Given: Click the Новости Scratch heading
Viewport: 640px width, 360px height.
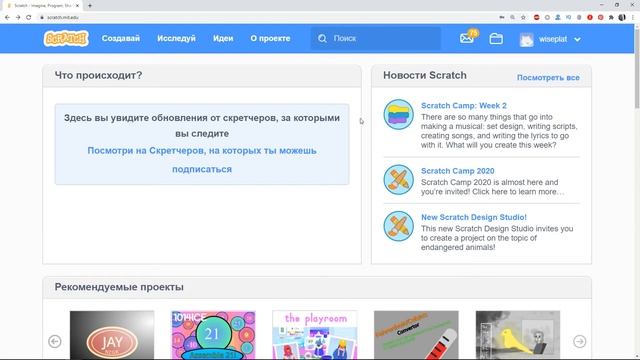Looking at the screenshot, I should [x=424, y=75].
